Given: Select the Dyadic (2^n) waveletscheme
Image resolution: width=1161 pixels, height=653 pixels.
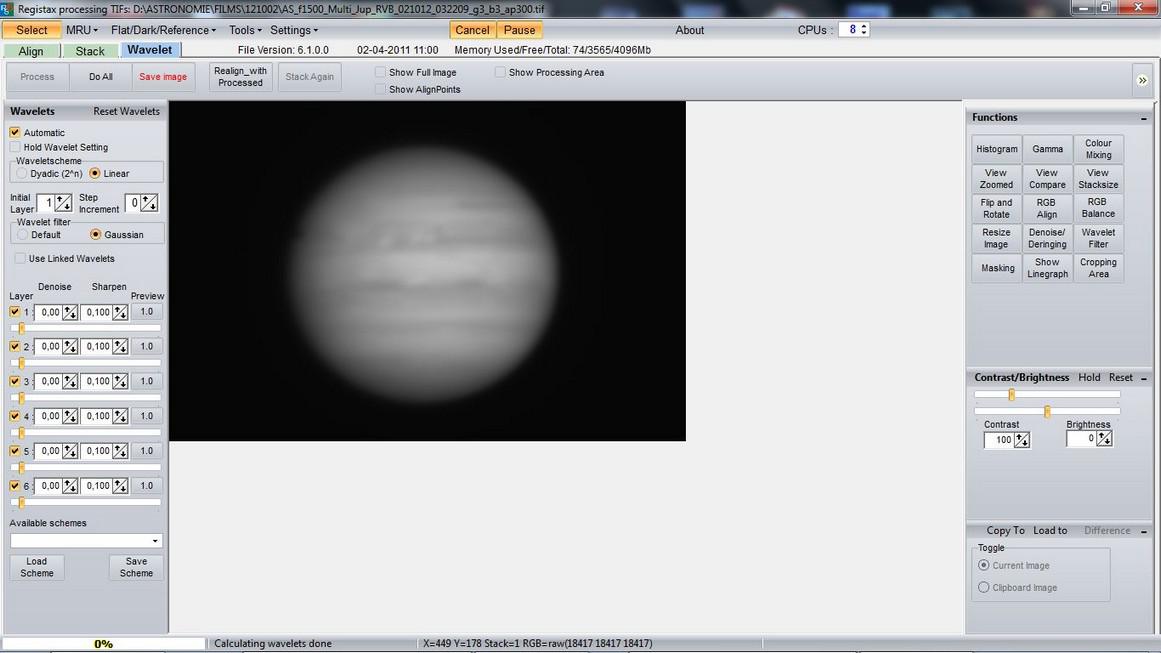Looking at the screenshot, I should [x=22, y=173].
